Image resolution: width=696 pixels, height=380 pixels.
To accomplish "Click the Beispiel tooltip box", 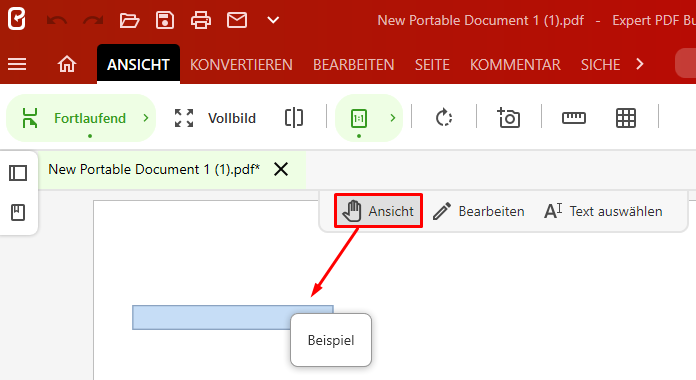I will click(x=331, y=340).
